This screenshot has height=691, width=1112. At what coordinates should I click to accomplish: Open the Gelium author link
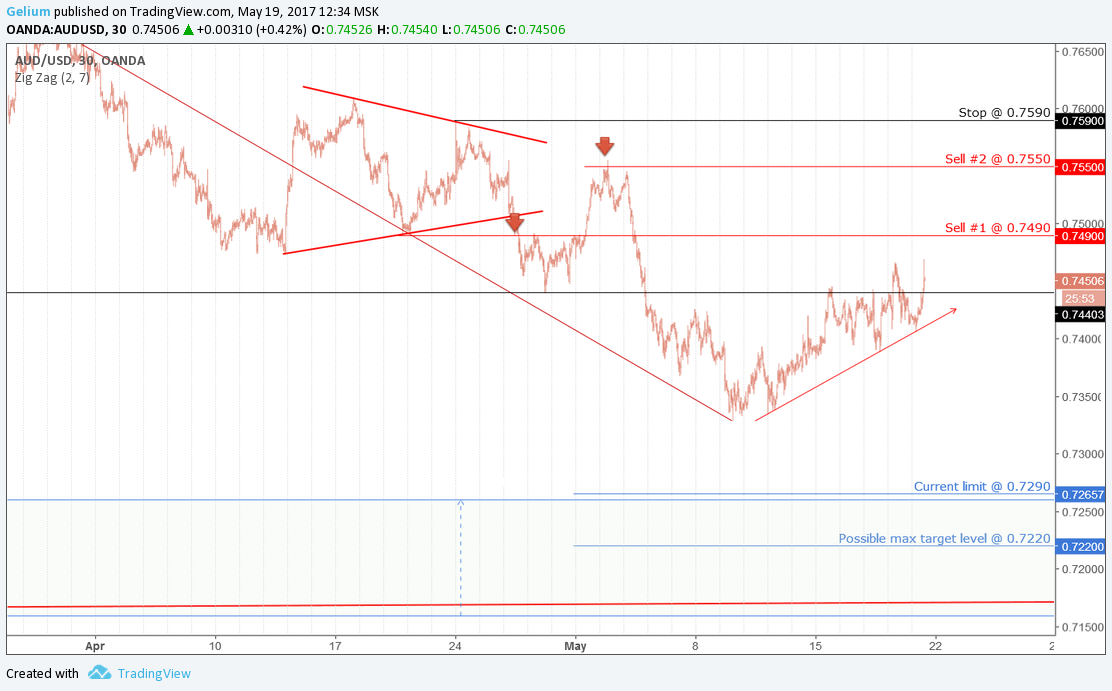28,11
